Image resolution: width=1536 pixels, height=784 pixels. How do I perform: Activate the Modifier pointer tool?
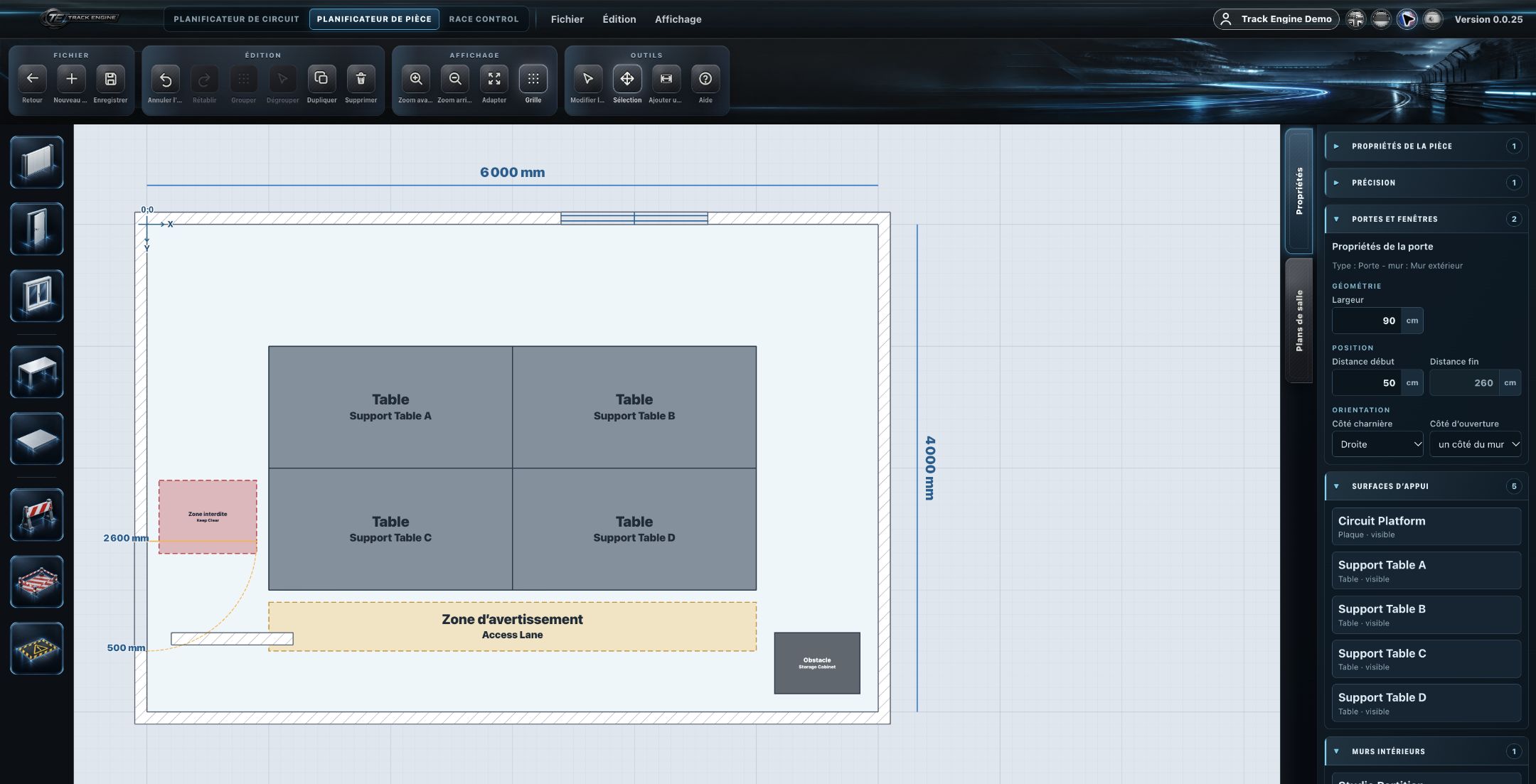pyautogui.click(x=587, y=79)
